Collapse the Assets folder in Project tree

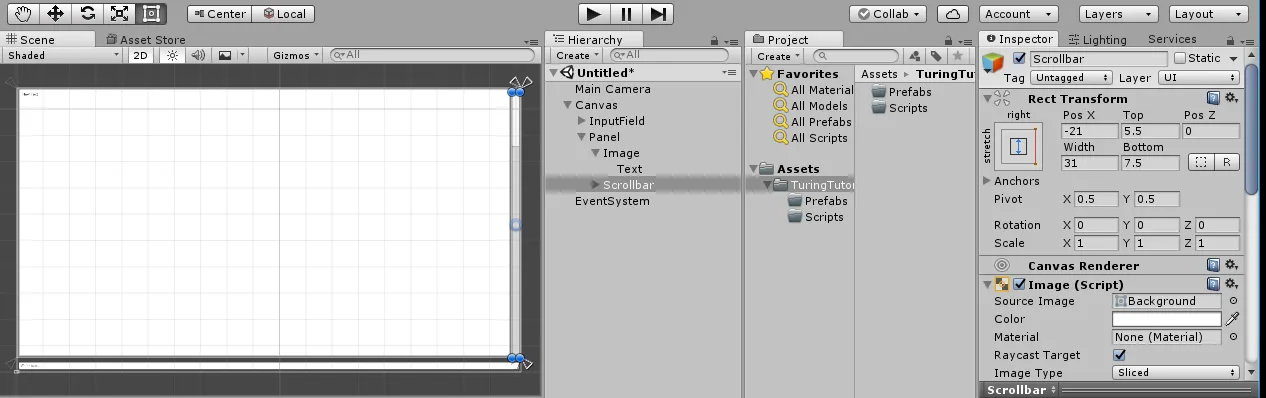(x=754, y=169)
